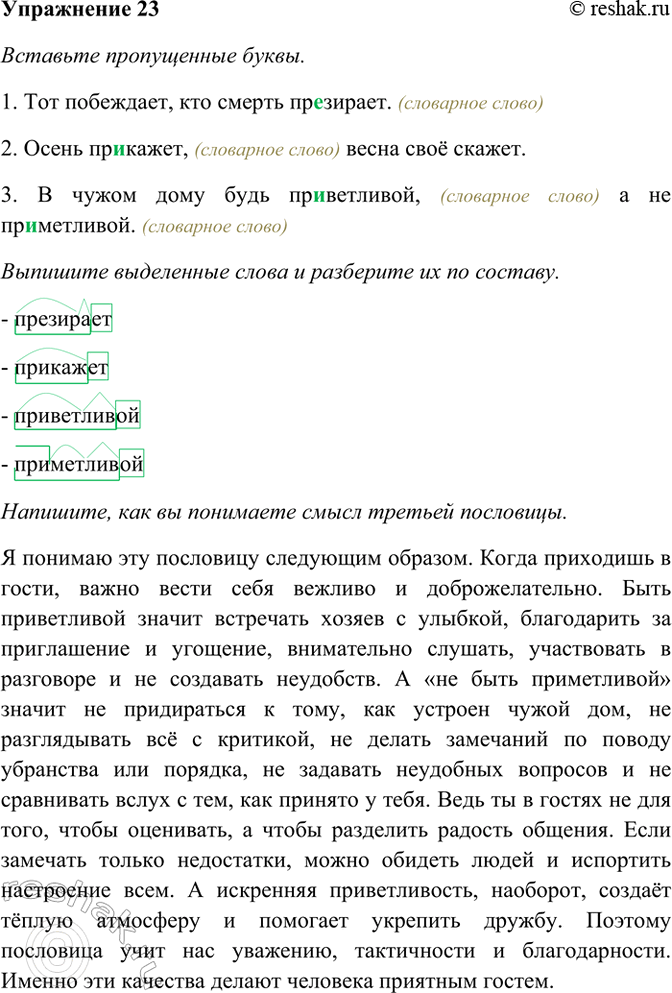Click the word "скажет" ending sentence 2

pos(491,149)
